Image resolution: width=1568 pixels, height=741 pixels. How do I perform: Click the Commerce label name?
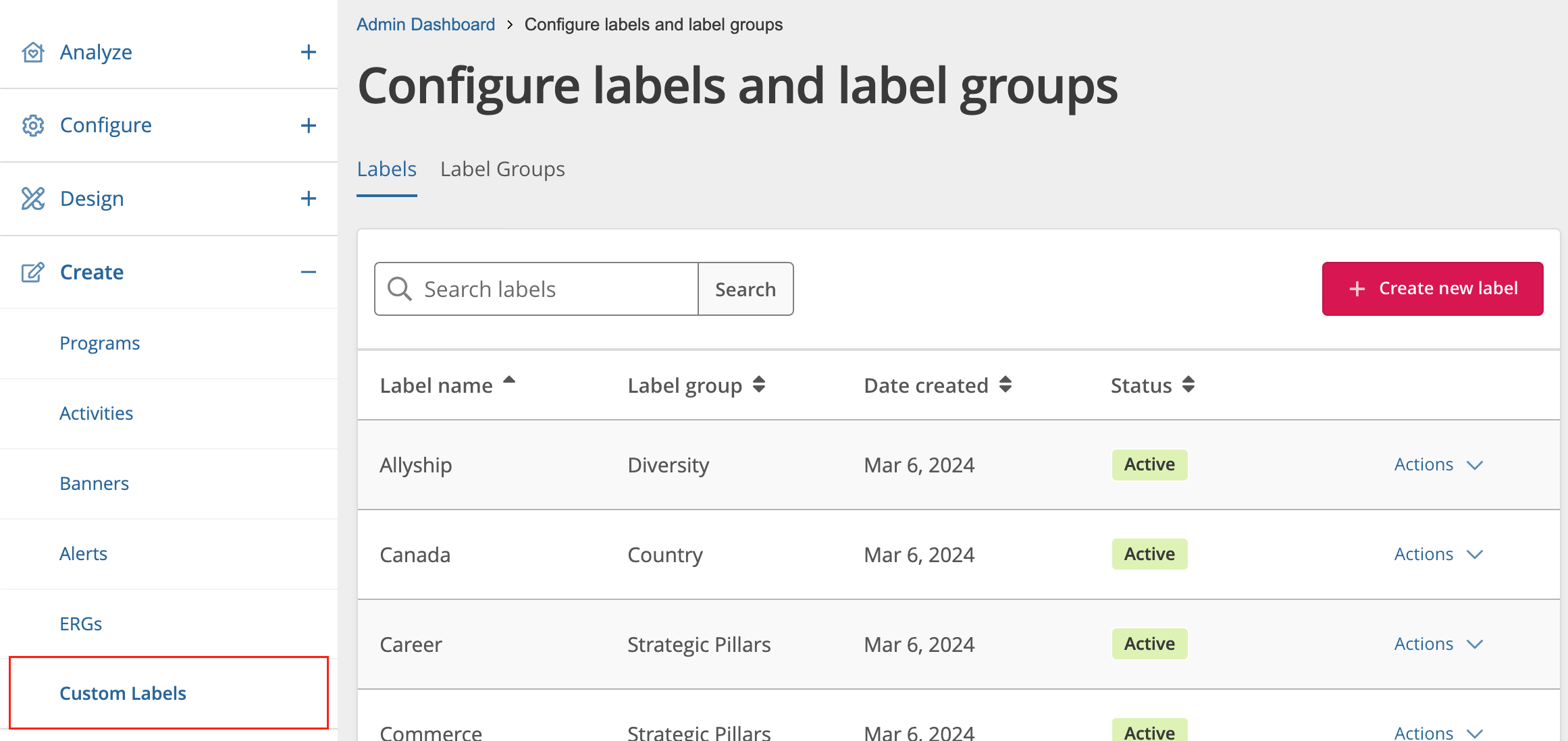(x=431, y=733)
